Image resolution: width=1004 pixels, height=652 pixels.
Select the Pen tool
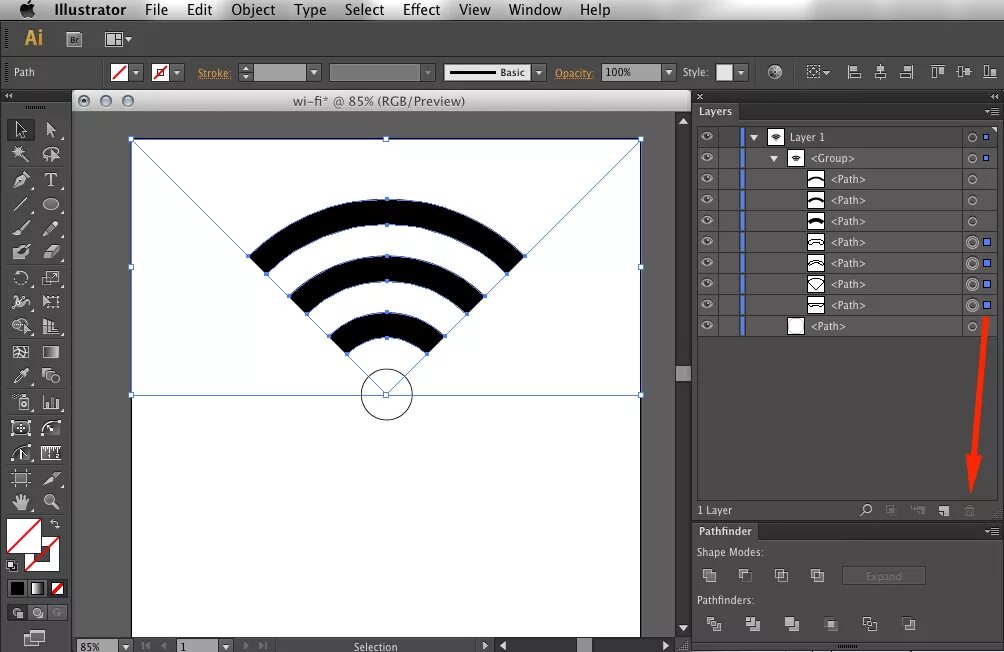19,179
